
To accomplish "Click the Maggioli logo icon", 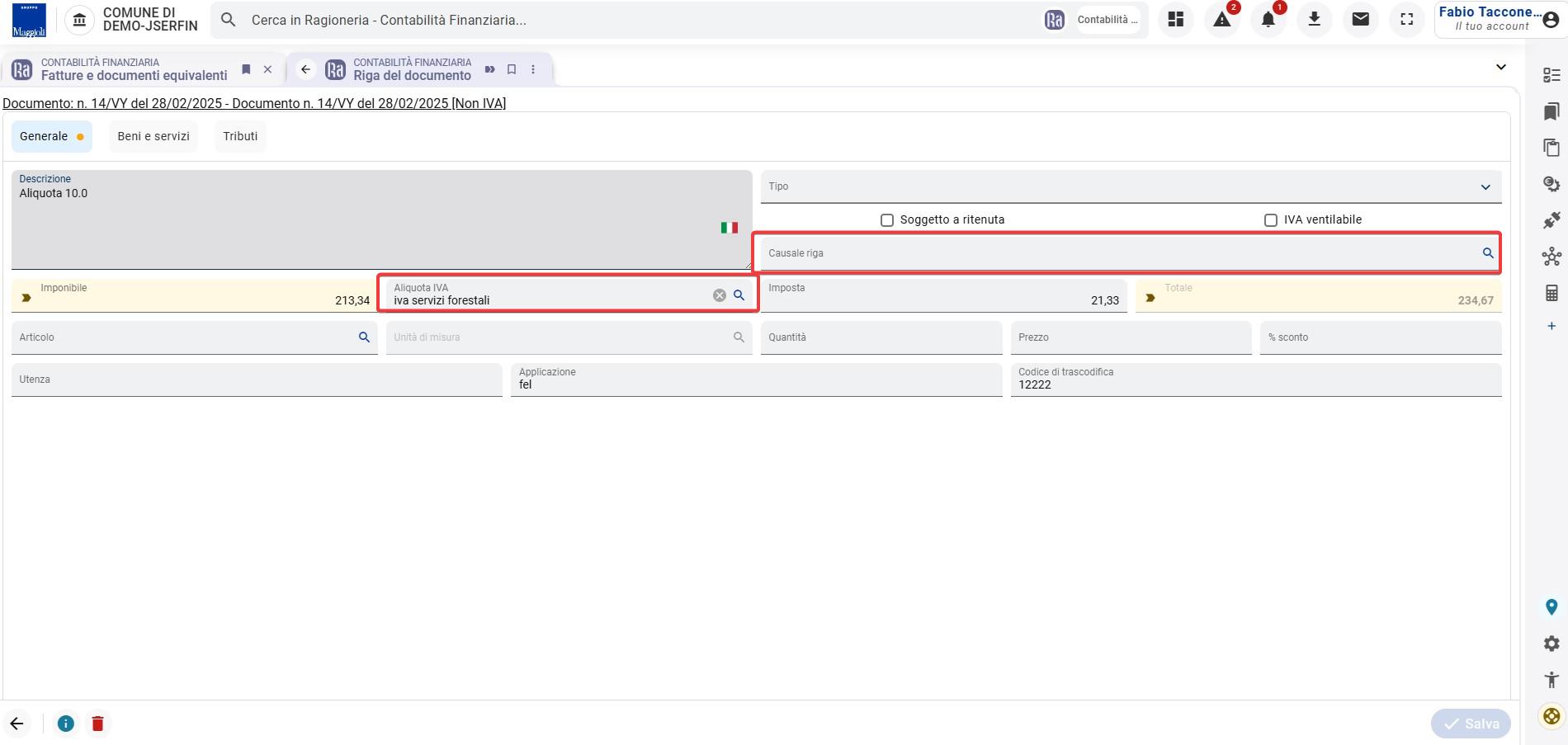I will tap(29, 20).
